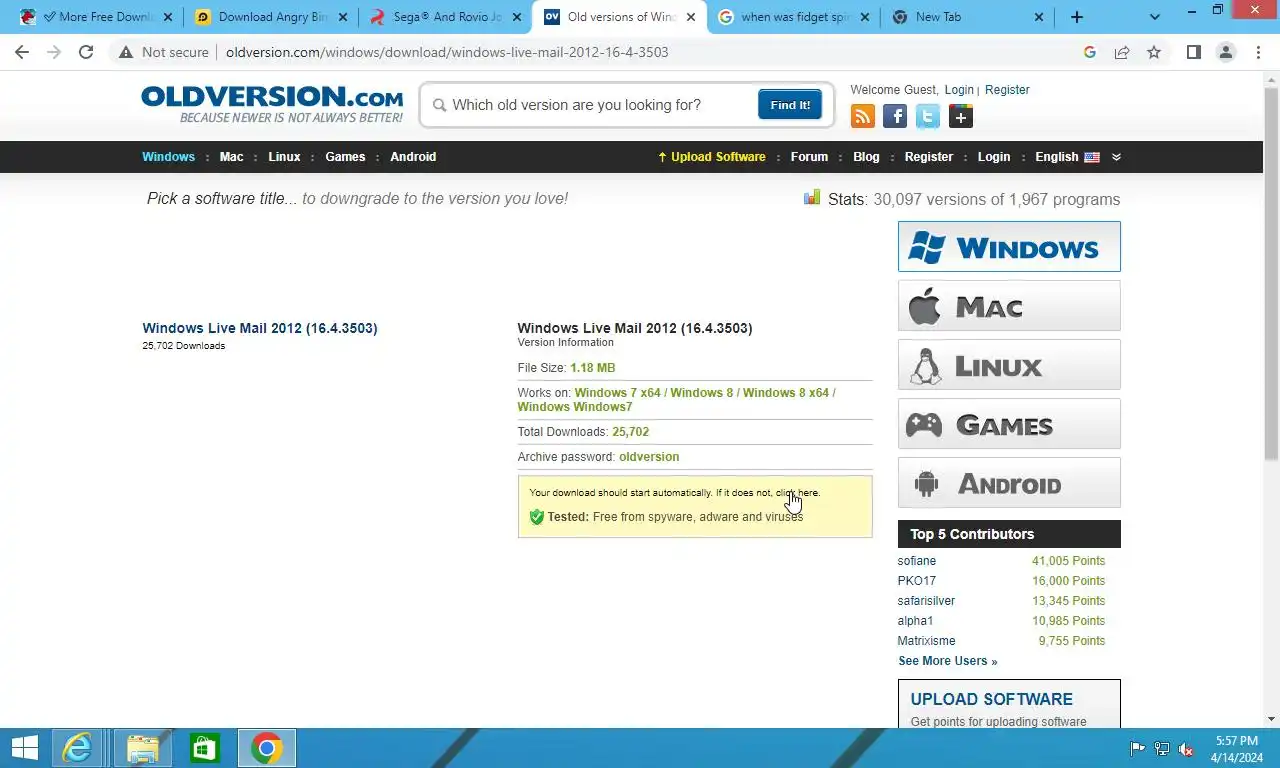Click Action Center flag icon
The height and width of the screenshot is (768, 1280).
click(1137, 749)
